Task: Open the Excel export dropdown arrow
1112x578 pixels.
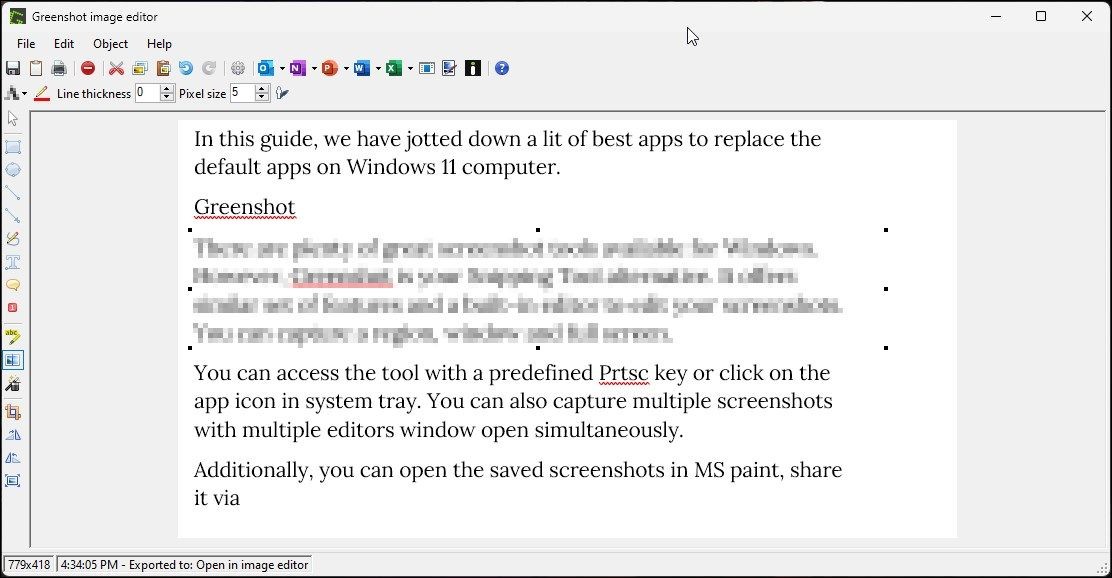Action: (410, 69)
